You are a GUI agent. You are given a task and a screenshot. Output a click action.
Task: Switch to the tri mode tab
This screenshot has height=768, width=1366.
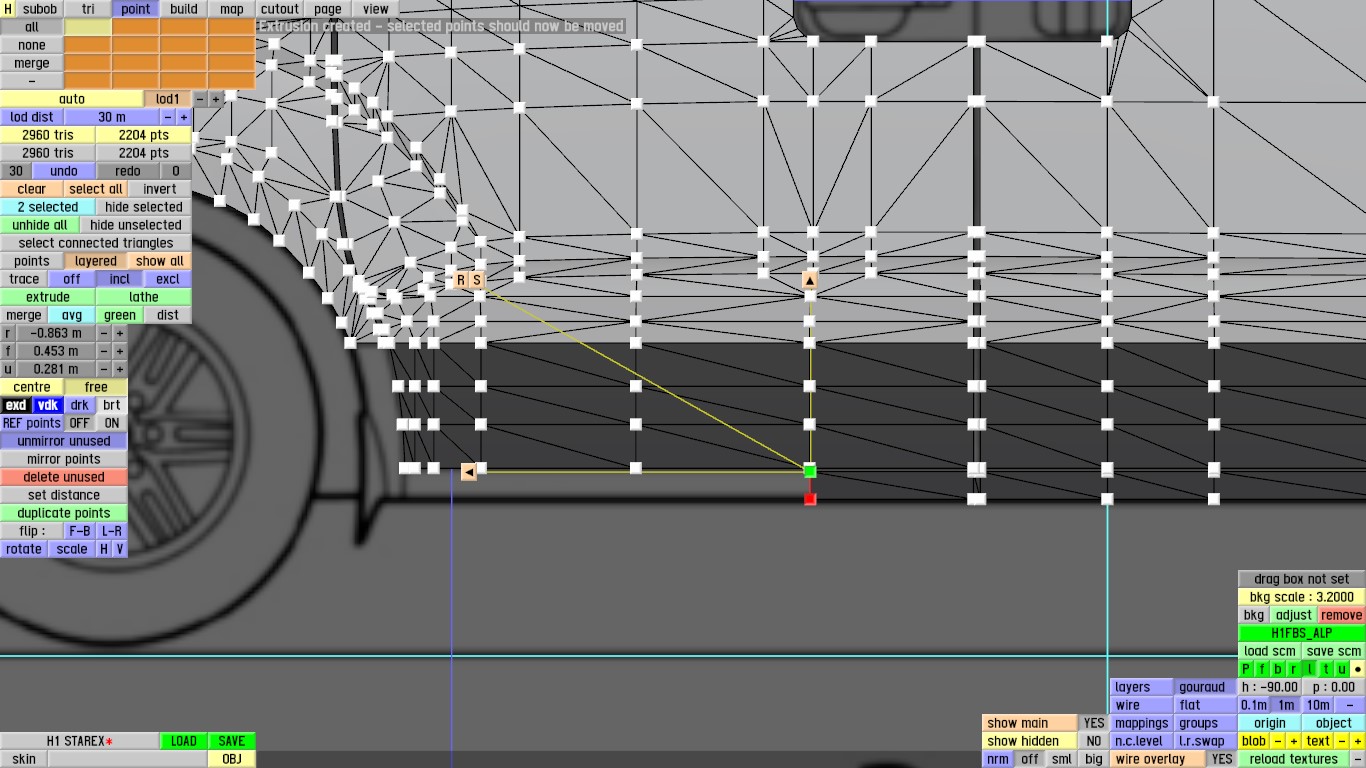point(88,9)
